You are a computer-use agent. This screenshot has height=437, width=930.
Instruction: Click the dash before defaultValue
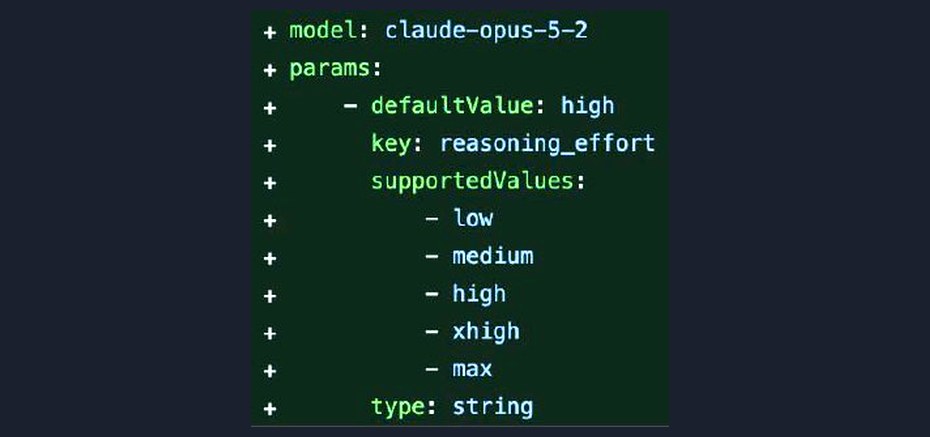[x=351, y=107]
